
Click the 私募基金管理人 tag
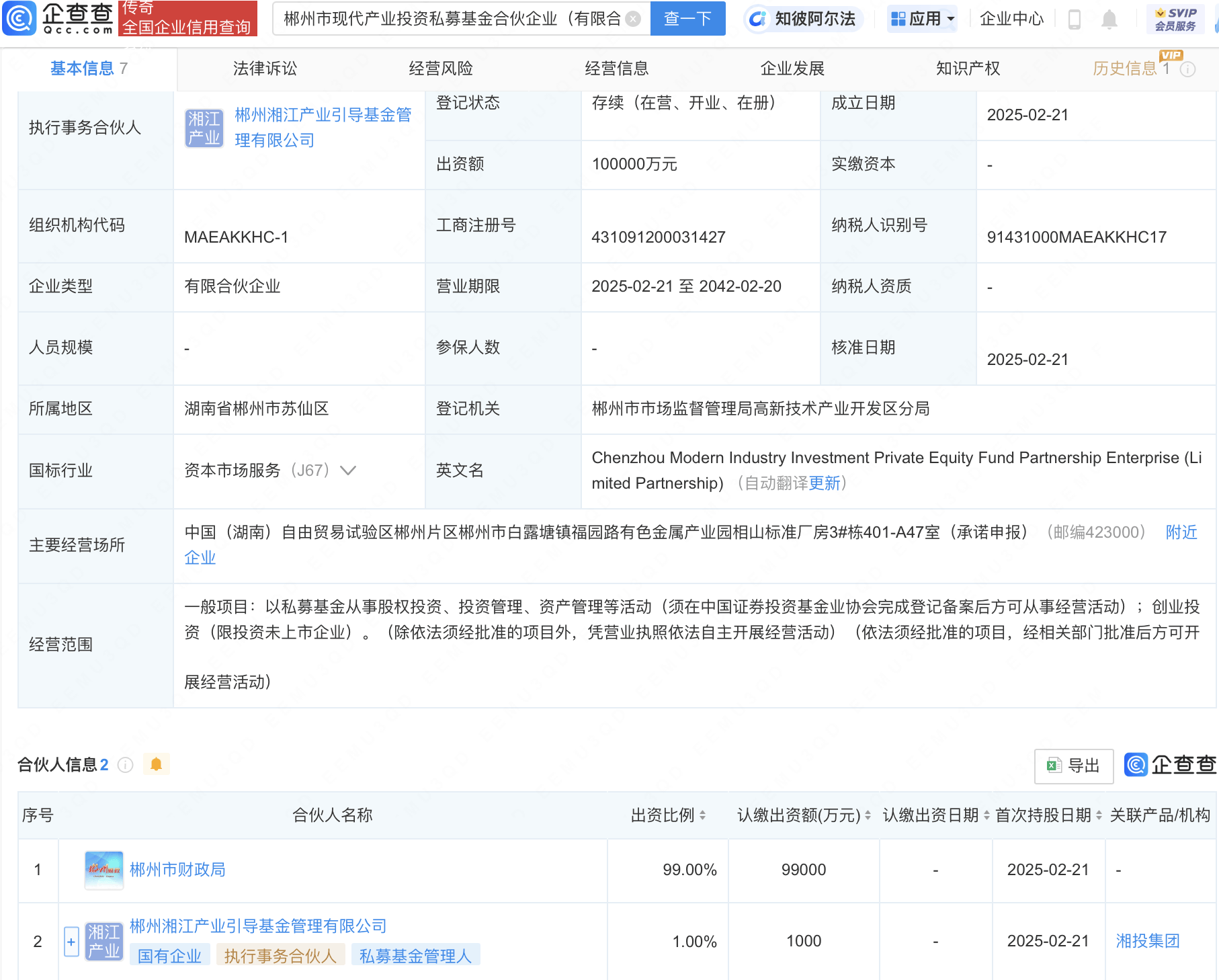point(416,956)
